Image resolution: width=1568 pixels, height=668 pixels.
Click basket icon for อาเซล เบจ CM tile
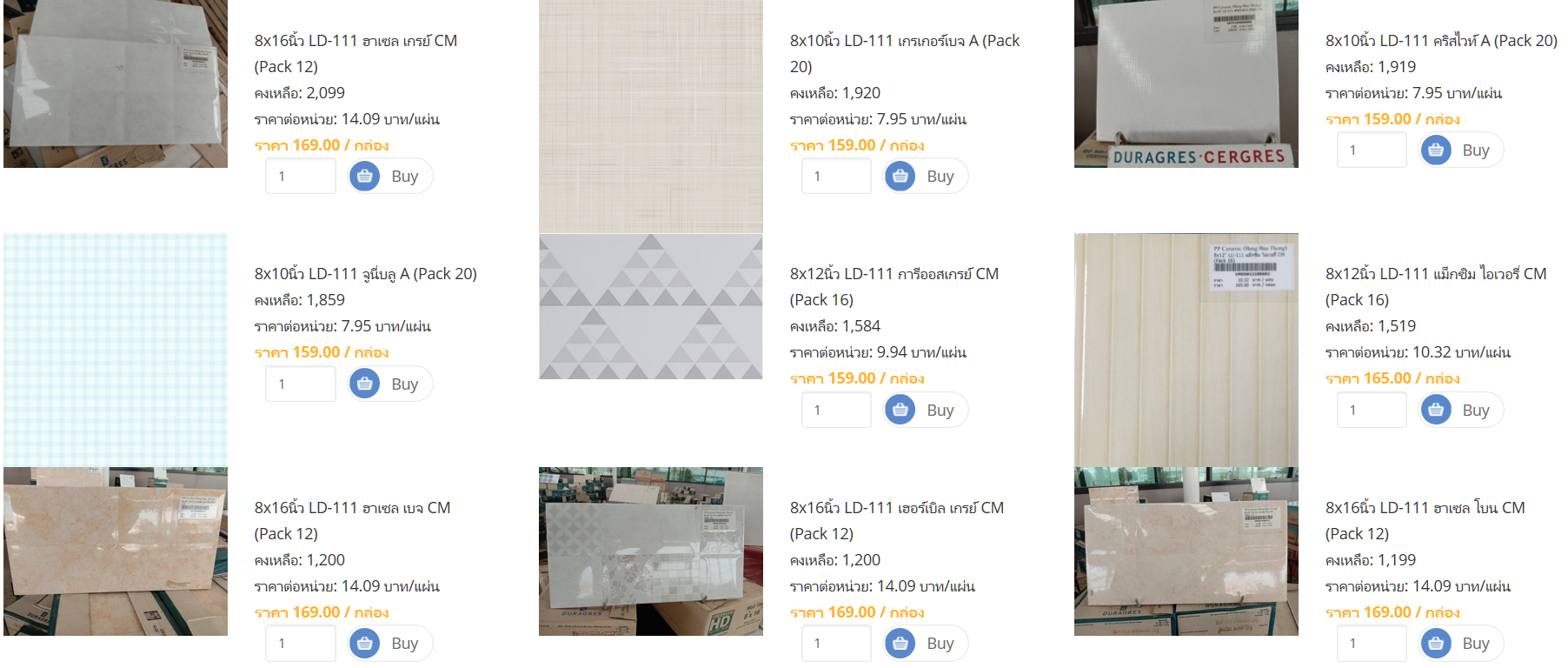coord(365,644)
